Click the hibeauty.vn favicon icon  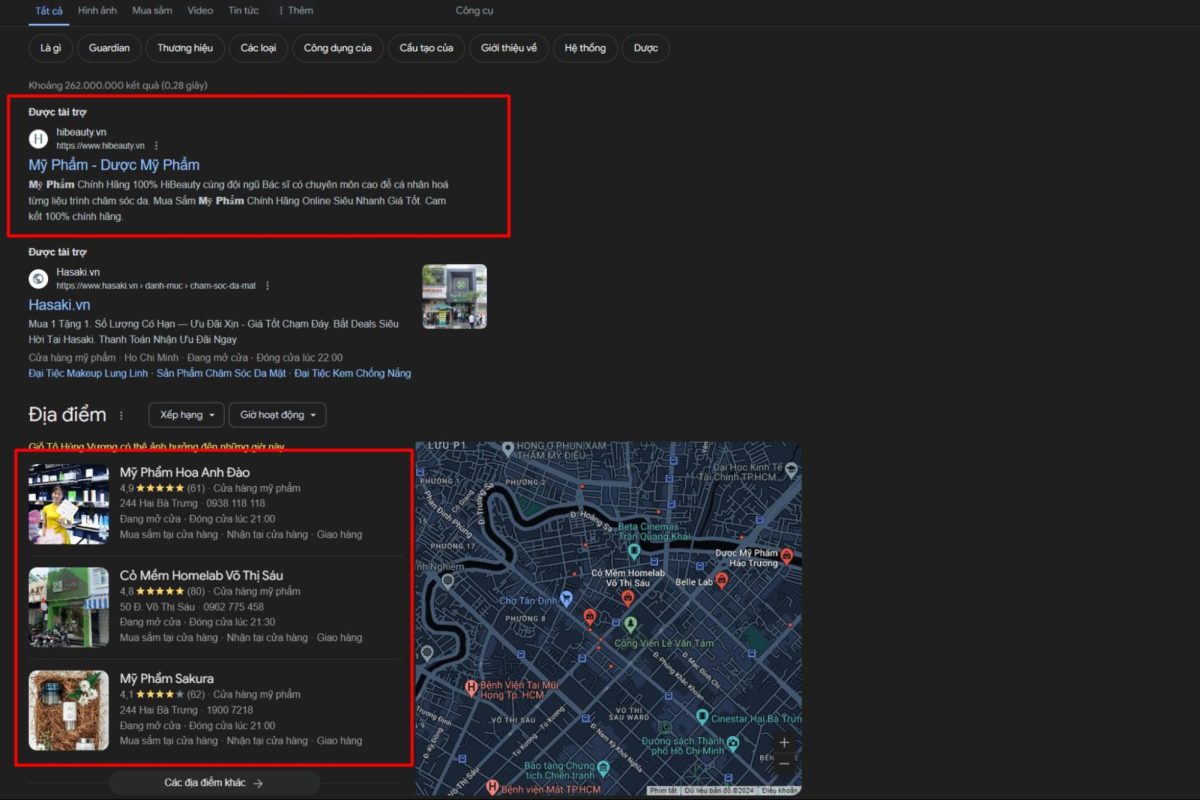point(38,139)
